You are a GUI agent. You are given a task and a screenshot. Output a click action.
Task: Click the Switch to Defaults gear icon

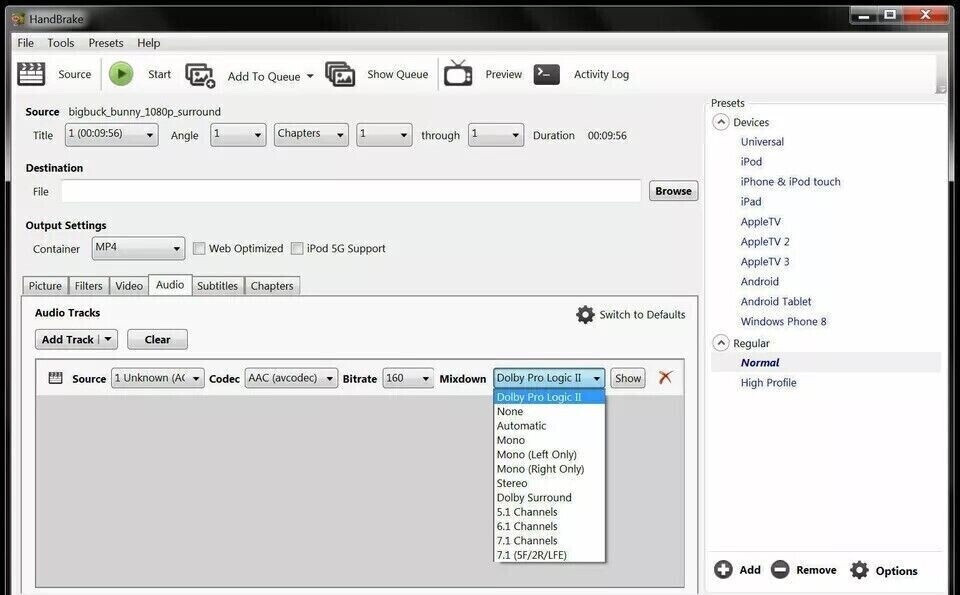pyautogui.click(x=585, y=313)
